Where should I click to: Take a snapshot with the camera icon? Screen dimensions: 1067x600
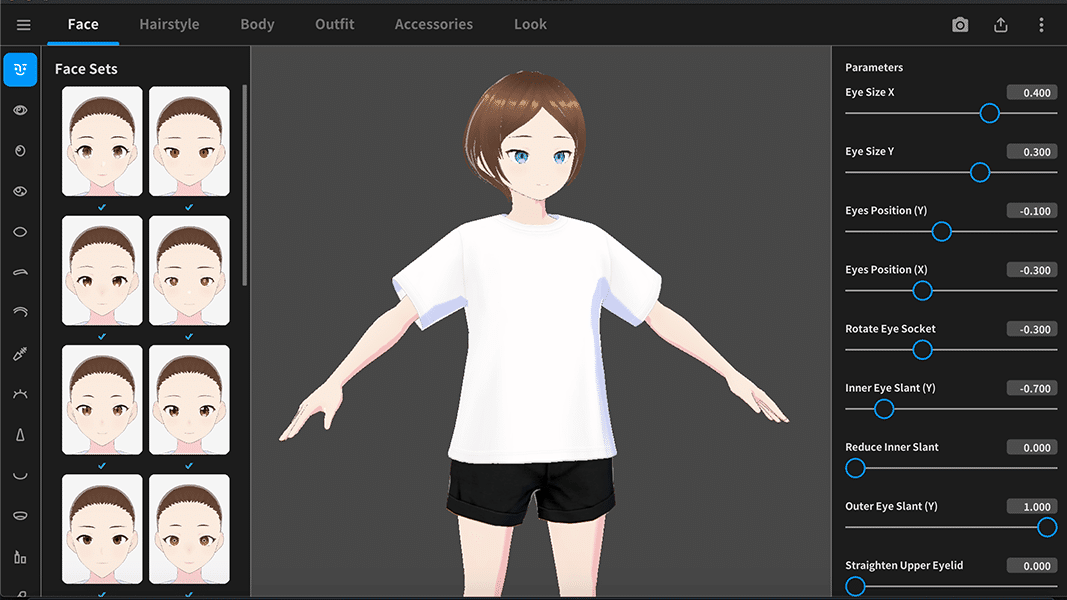960,25
